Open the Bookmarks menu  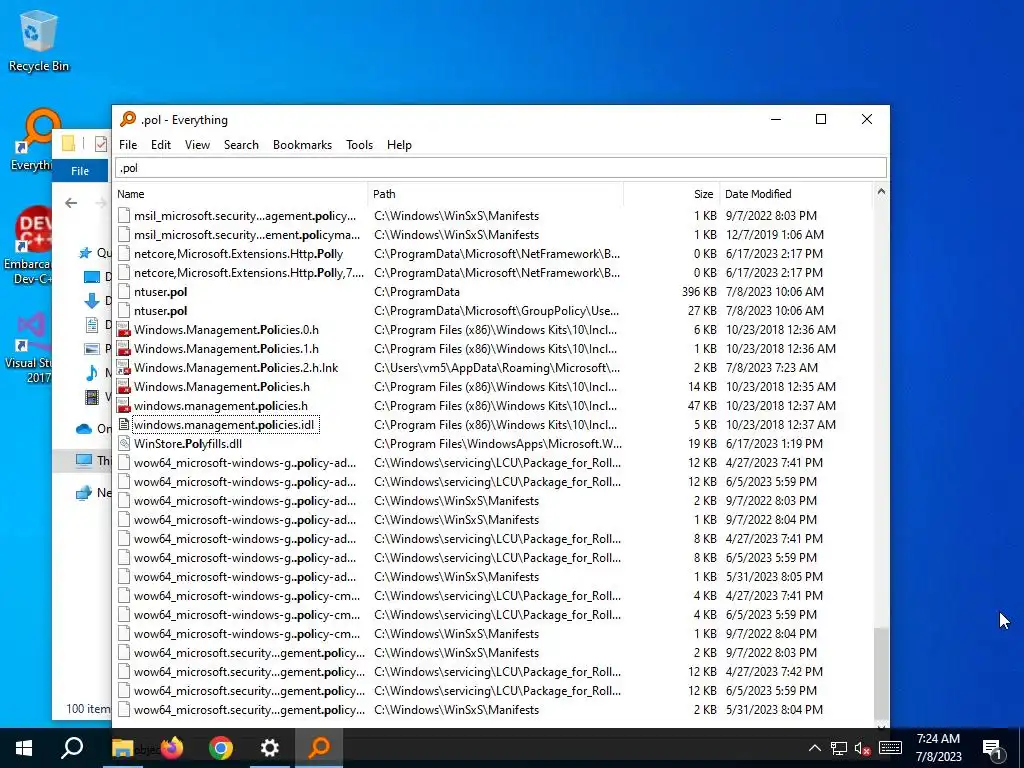coord(302,145)
